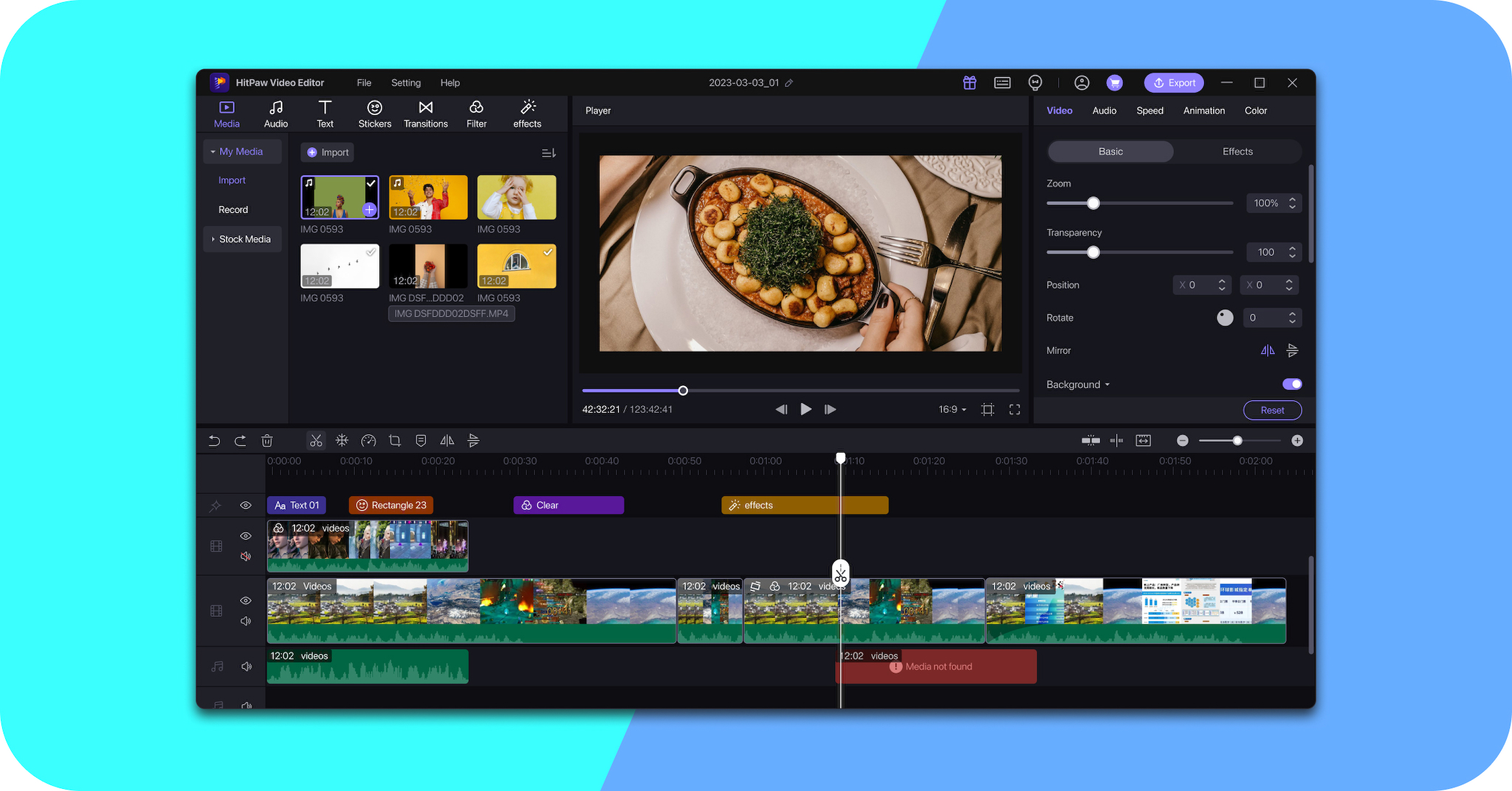Open the Background dropdown arrow

point(1107,384)
